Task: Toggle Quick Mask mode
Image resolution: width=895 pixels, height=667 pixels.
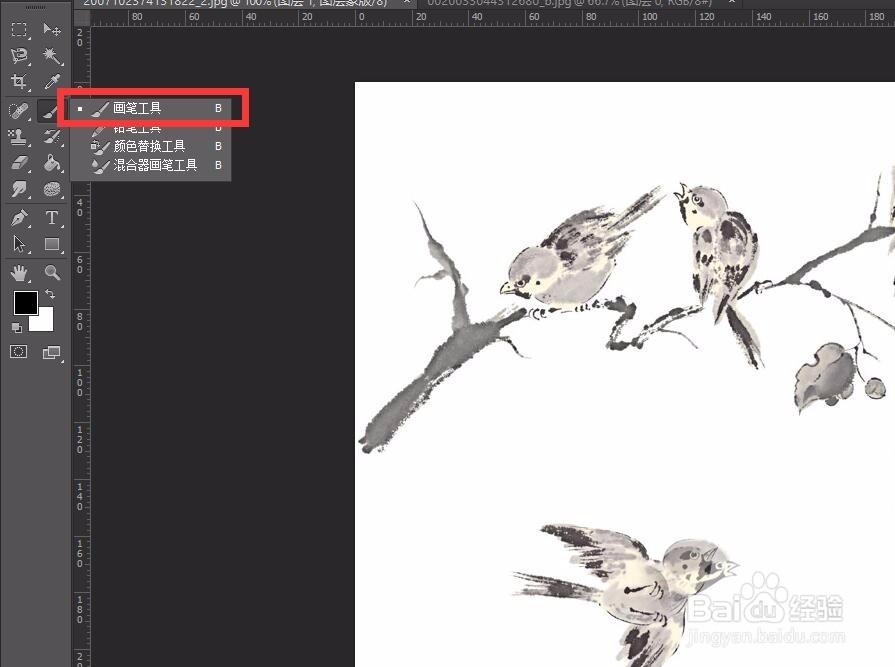Action: click(x=18, y=351)
